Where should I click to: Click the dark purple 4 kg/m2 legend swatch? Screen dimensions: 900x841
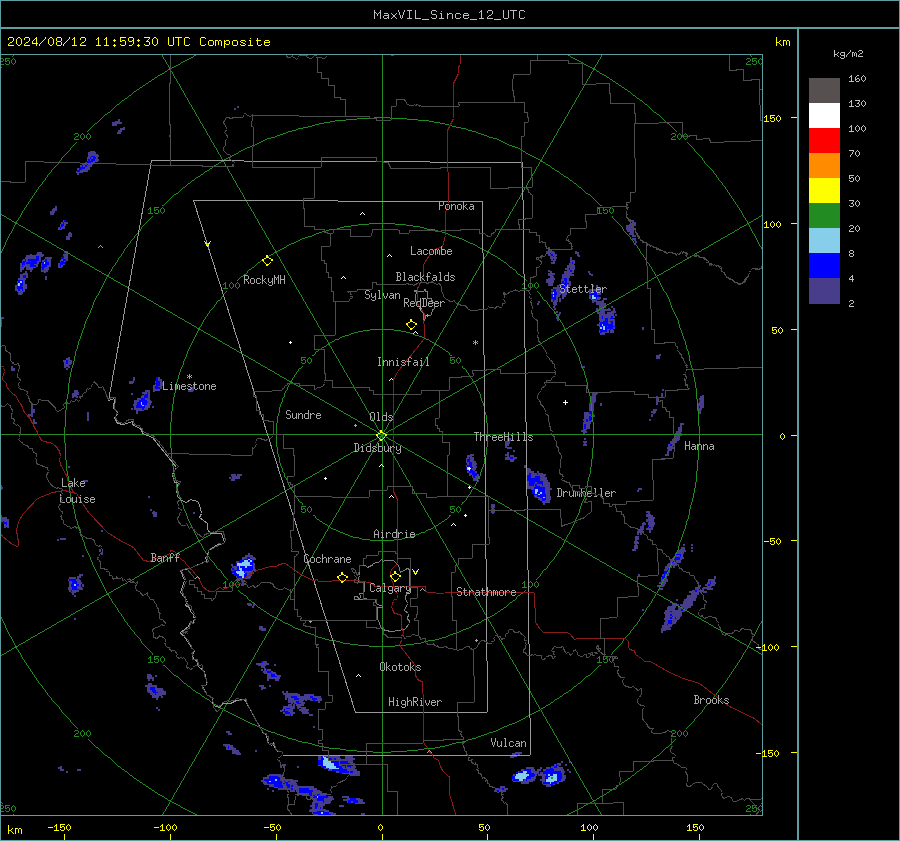[824, 290]
